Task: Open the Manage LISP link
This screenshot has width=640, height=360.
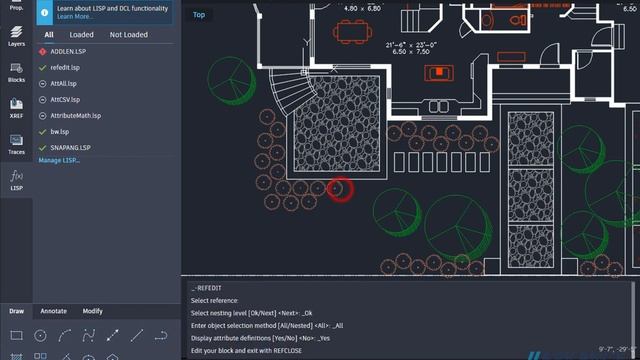Action: tap(59, 160)
